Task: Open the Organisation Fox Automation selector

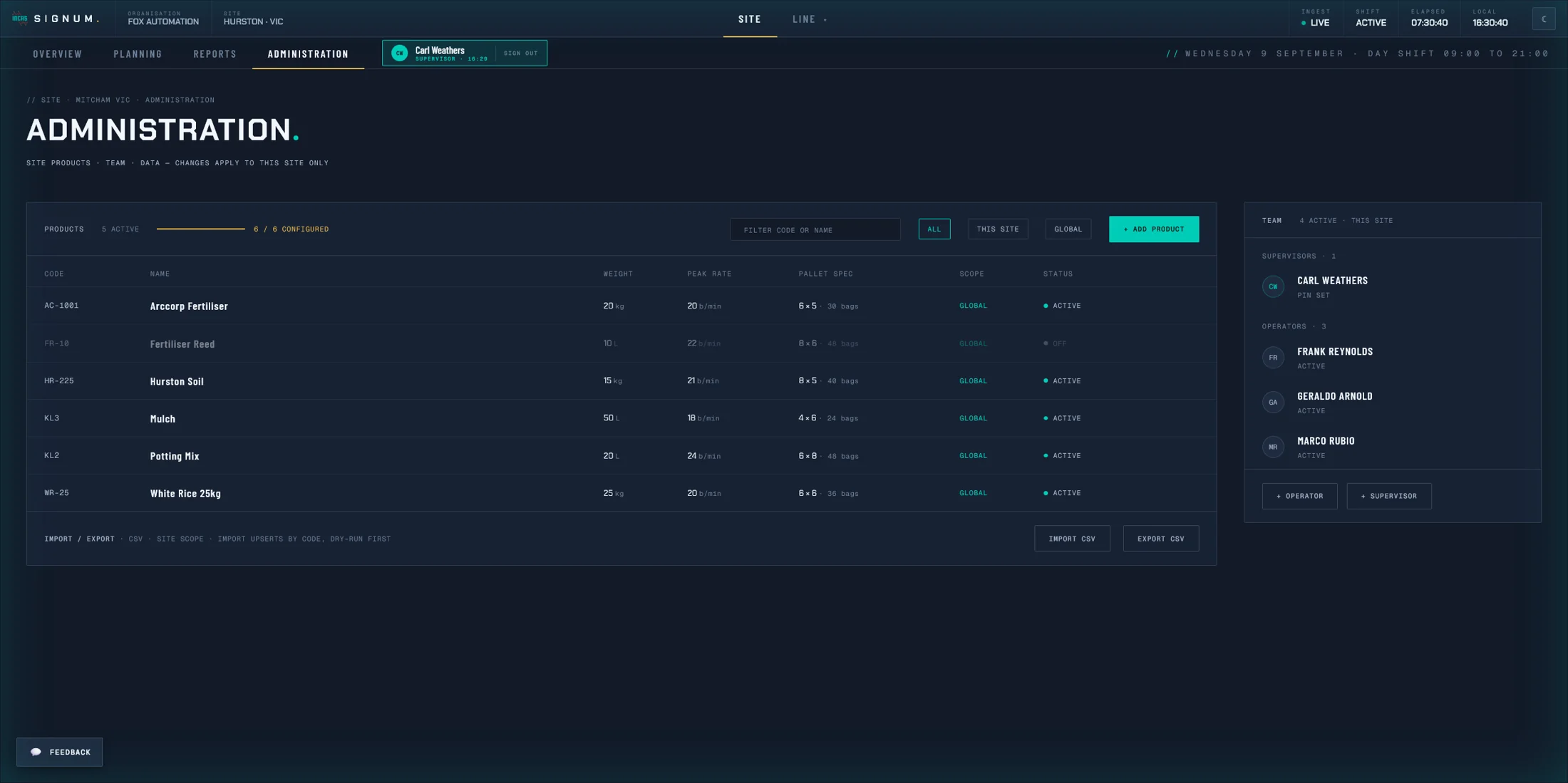Action: 163,19
